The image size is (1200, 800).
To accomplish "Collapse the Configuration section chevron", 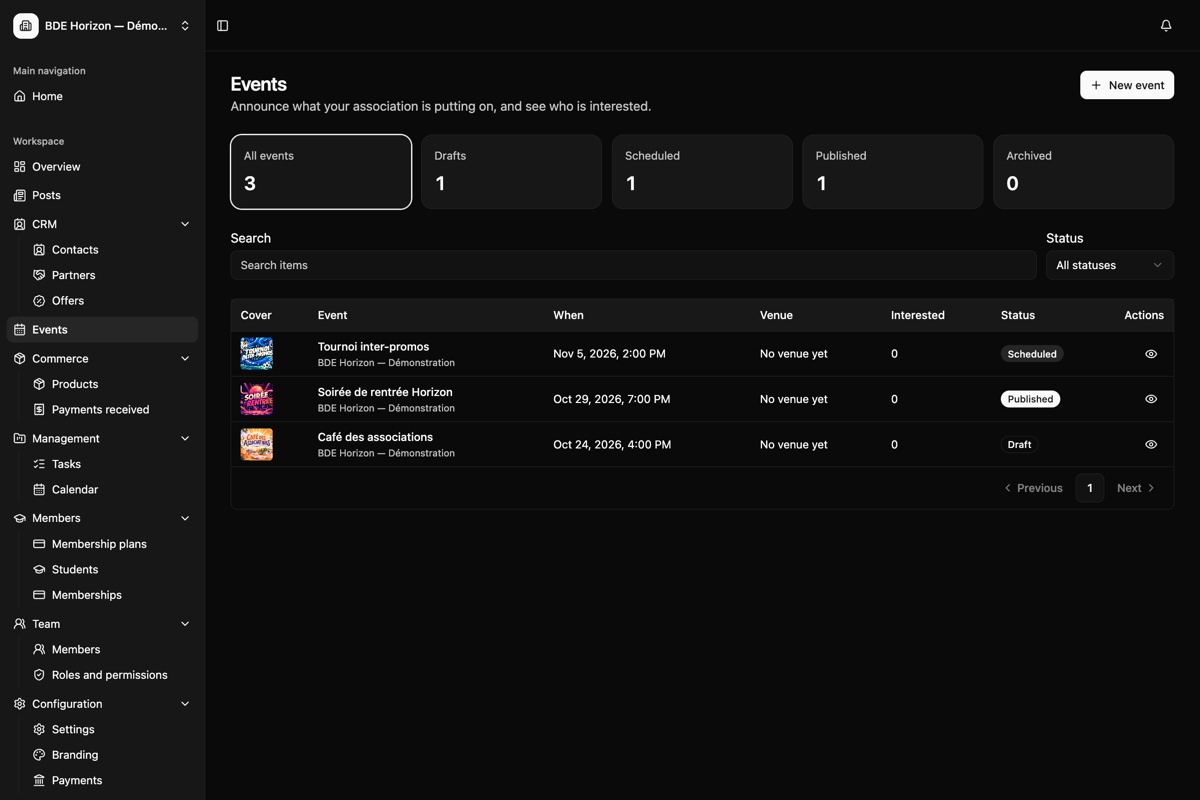I will point(185,704).
